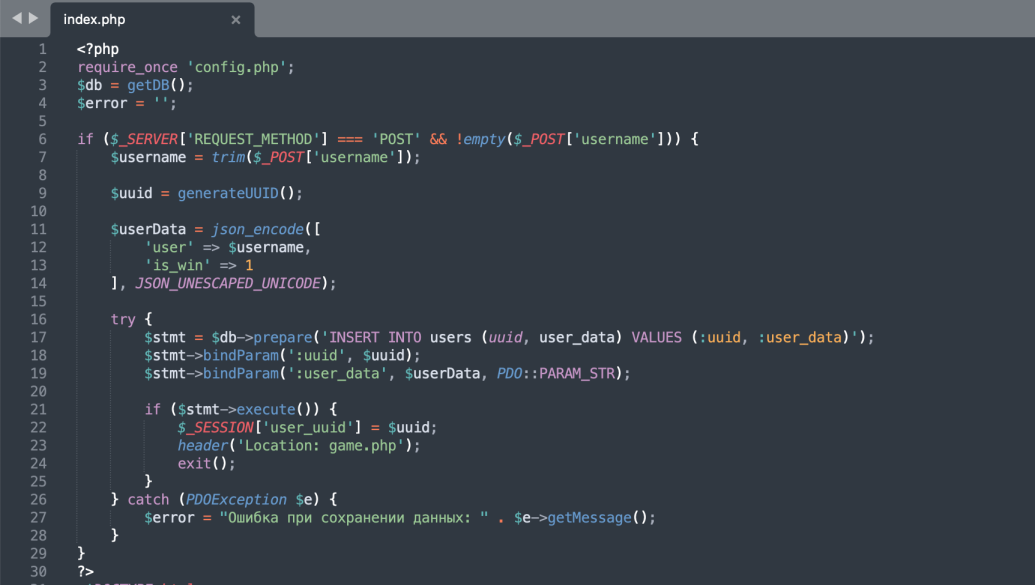This screenshot has width=1035, height=585.
Task: Click the 'POST' string literal
Action: pyautogui.click(x=396, y=139)
